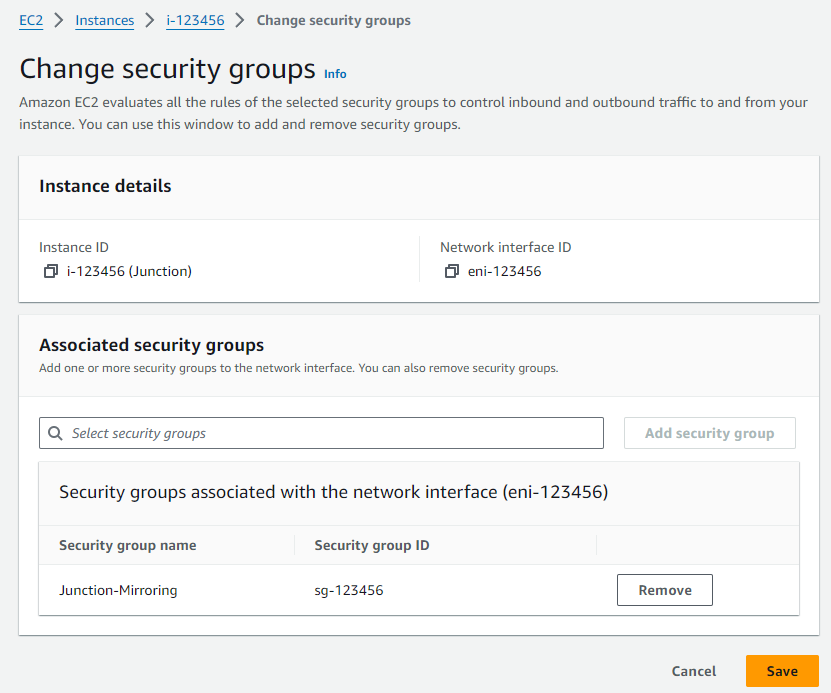The image size is (831, 693).
Task: Navigate to the i-123456 breadcrumb link
Action: pyautogui.click(x=195, y=20)
